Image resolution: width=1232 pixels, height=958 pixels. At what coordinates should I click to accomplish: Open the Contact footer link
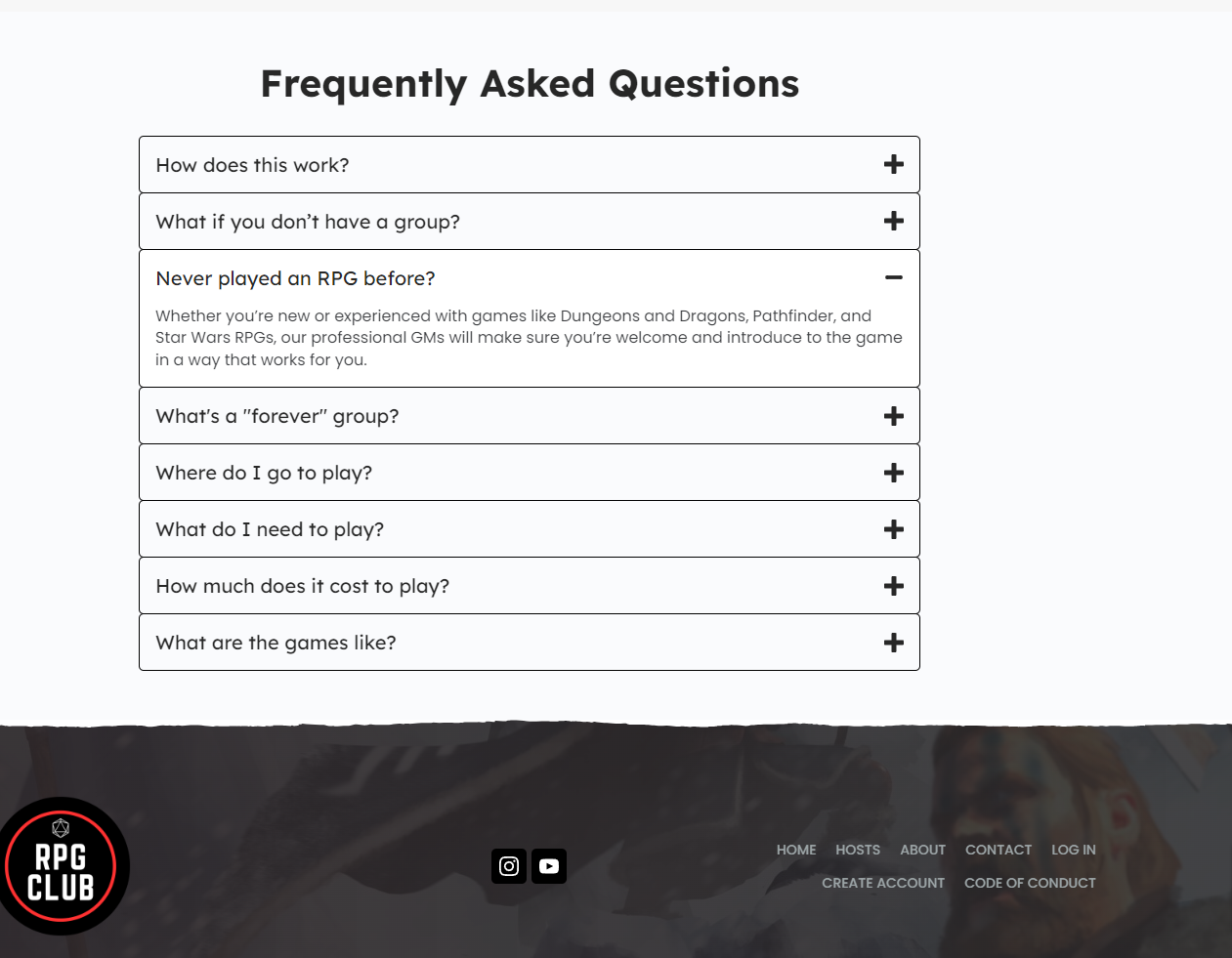click(998, 850)
